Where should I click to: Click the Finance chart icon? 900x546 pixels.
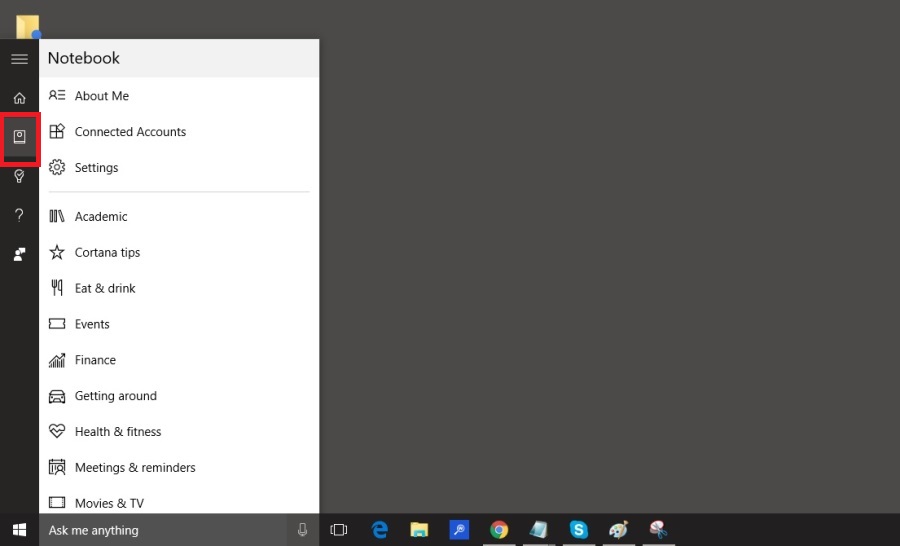[x=57, y=360]
